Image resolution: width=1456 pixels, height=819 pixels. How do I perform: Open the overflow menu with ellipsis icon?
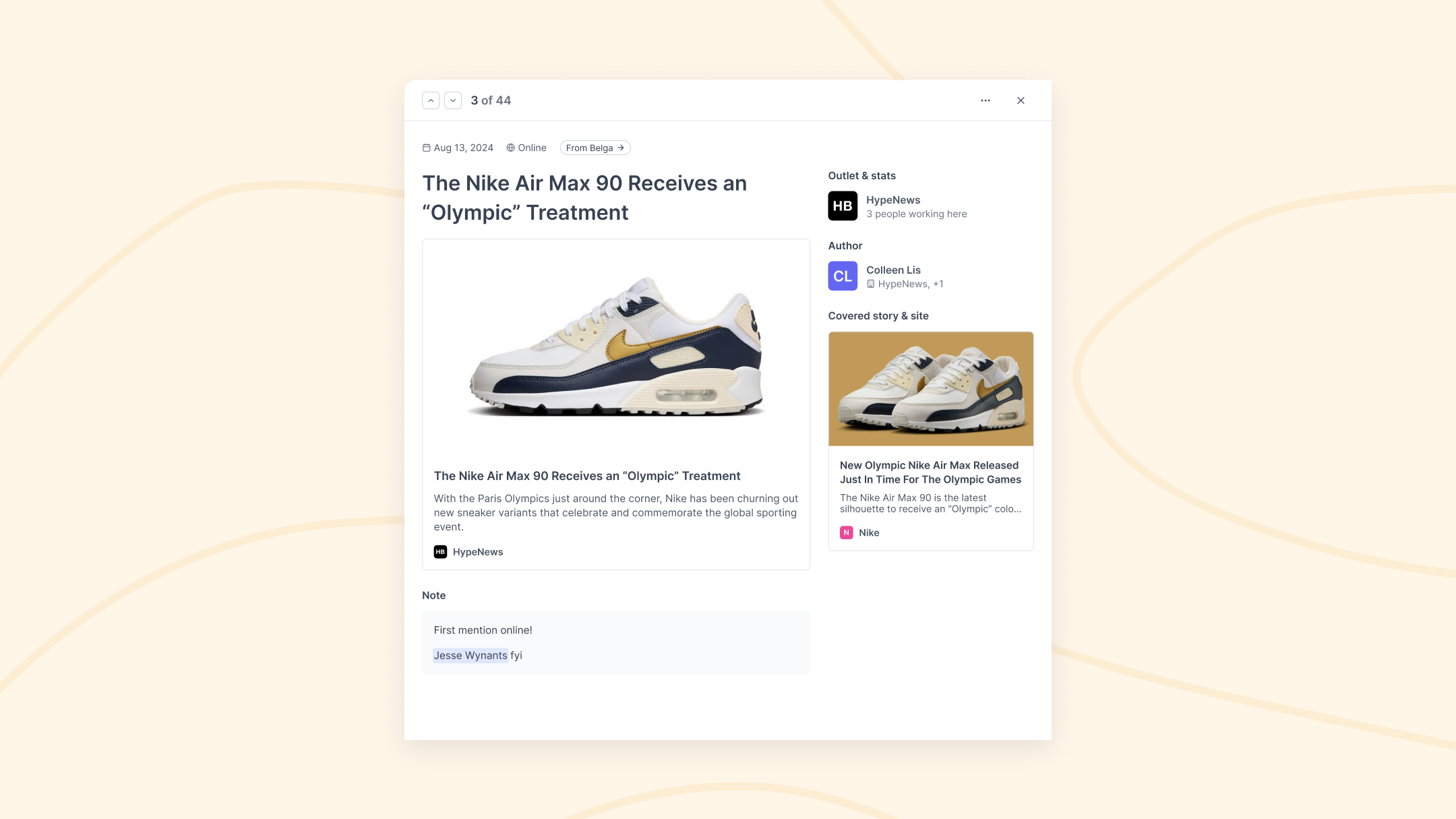(x=985, y=100)
